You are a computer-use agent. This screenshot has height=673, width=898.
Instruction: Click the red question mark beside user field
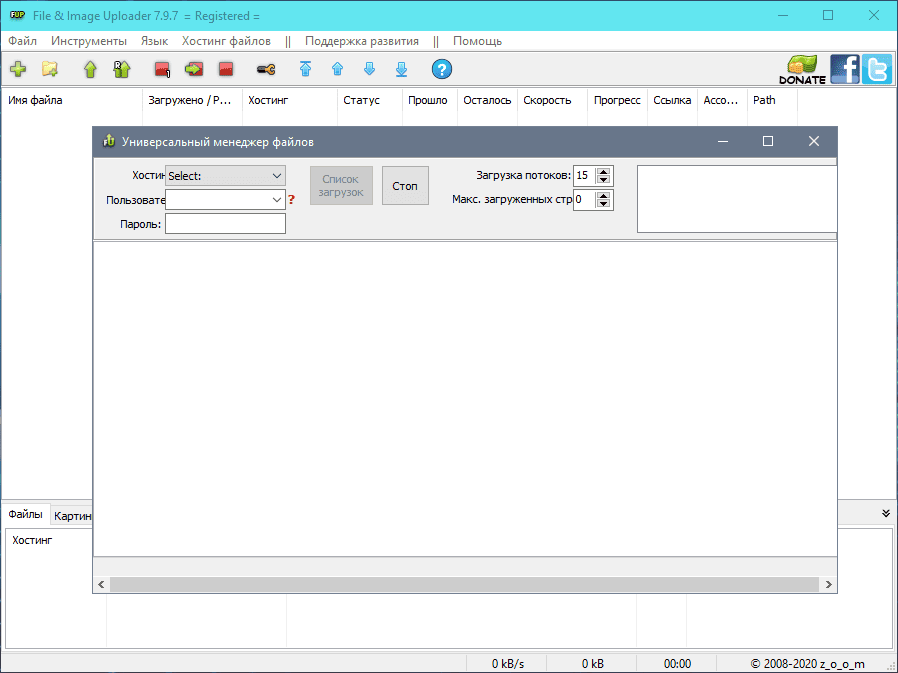292,200
